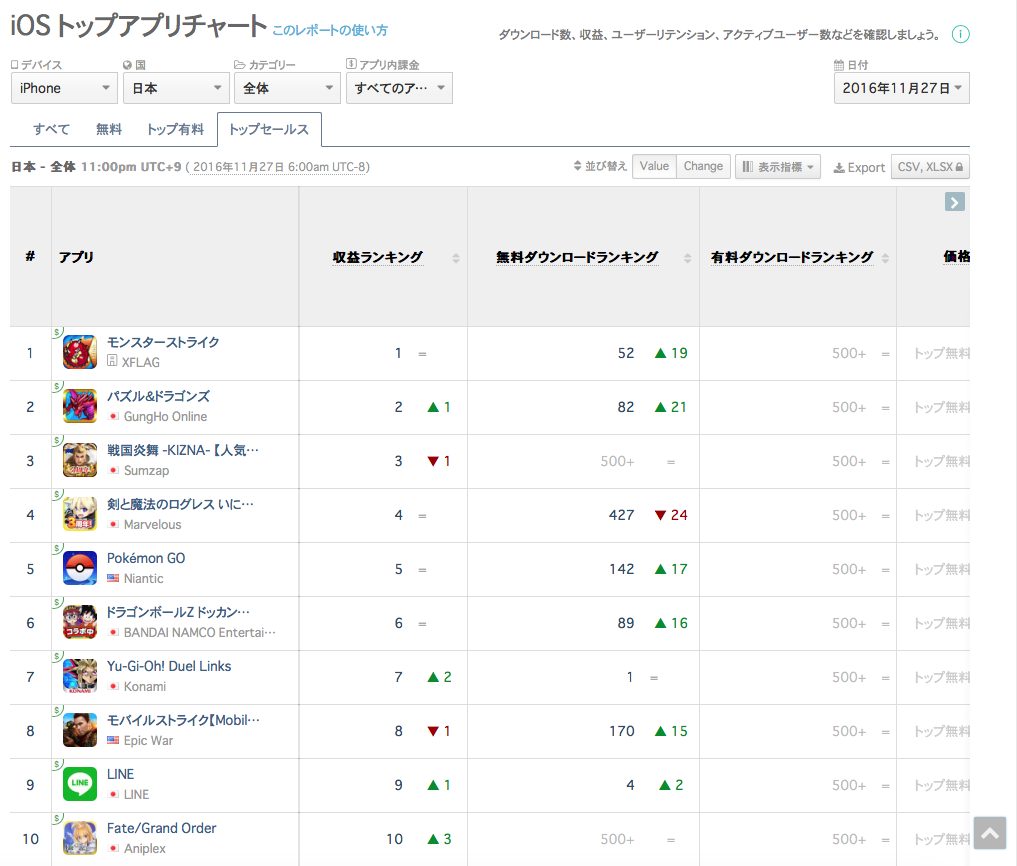Open the アプリ内課金 dropdown
This screenshot has width=1017, height=866.
(x=400, y=88)
